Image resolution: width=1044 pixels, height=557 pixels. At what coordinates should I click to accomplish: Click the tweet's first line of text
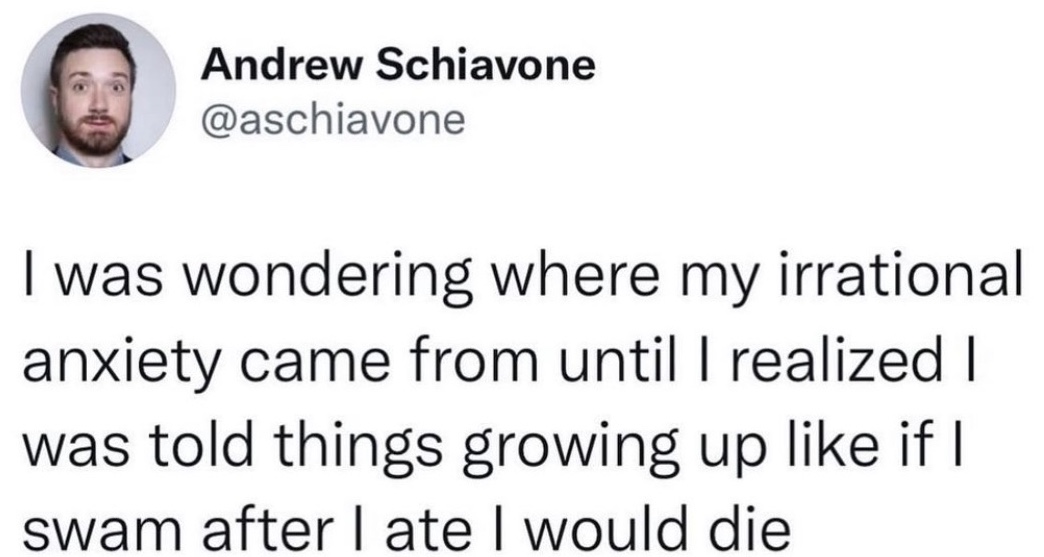click(520, 276)
